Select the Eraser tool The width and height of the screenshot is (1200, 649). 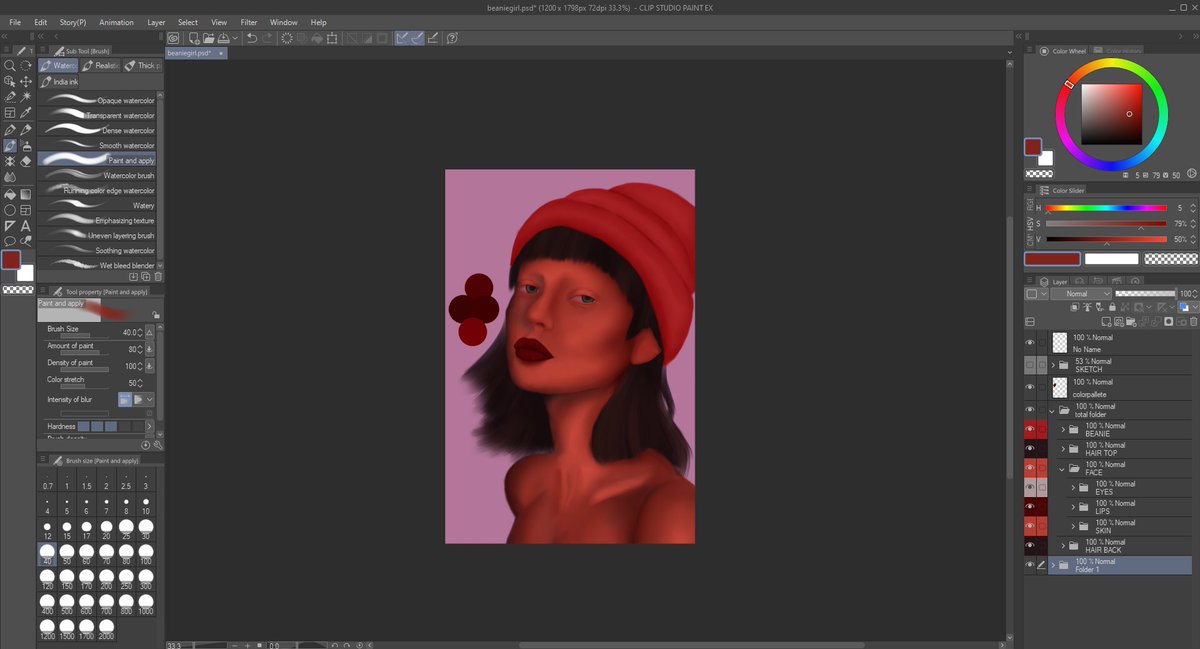tap(26, 161)
